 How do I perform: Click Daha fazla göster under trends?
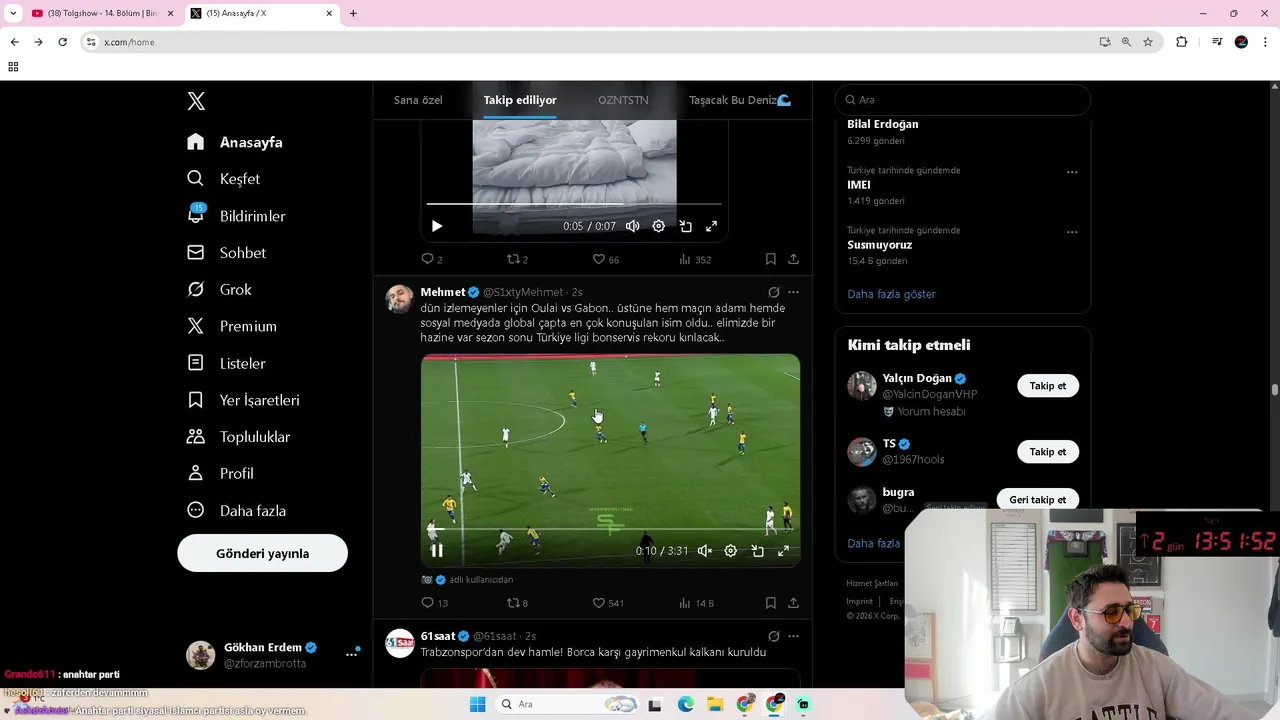coord(891,294)
